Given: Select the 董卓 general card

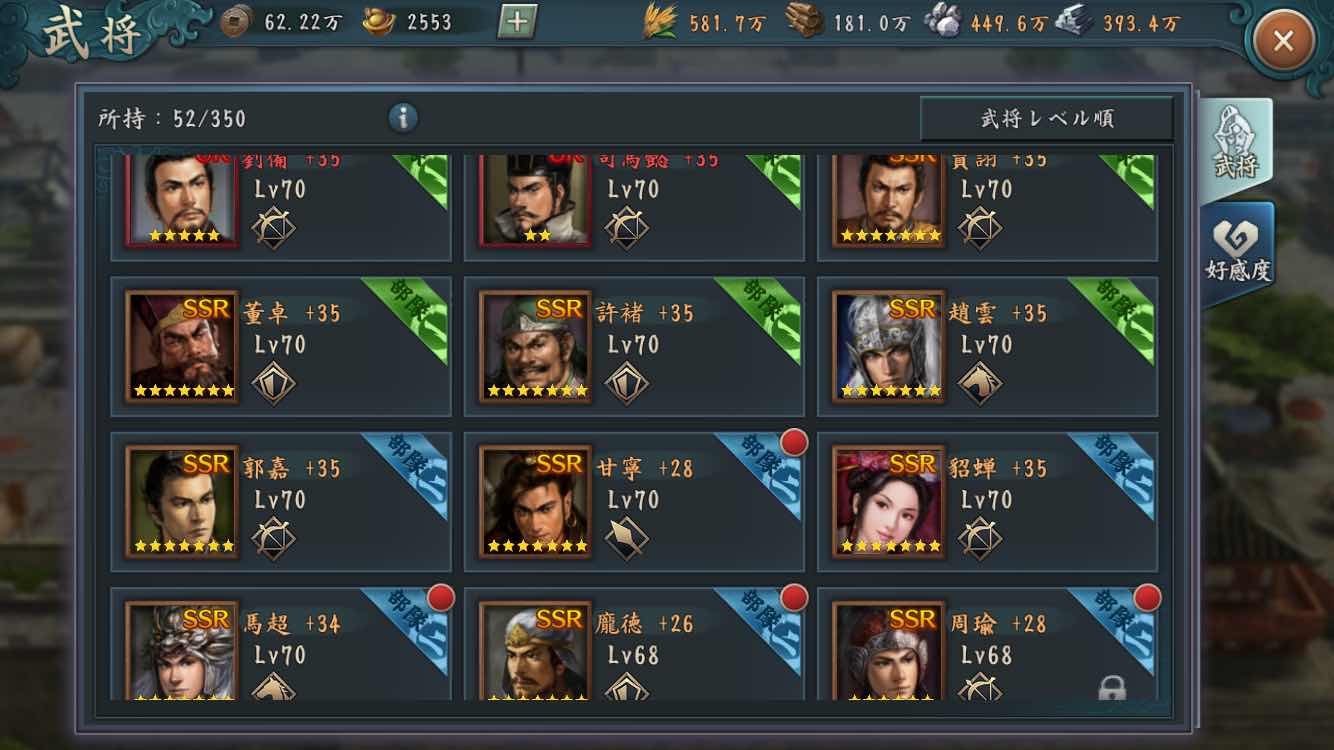Looking at the screenshot, I should (281, 346).
